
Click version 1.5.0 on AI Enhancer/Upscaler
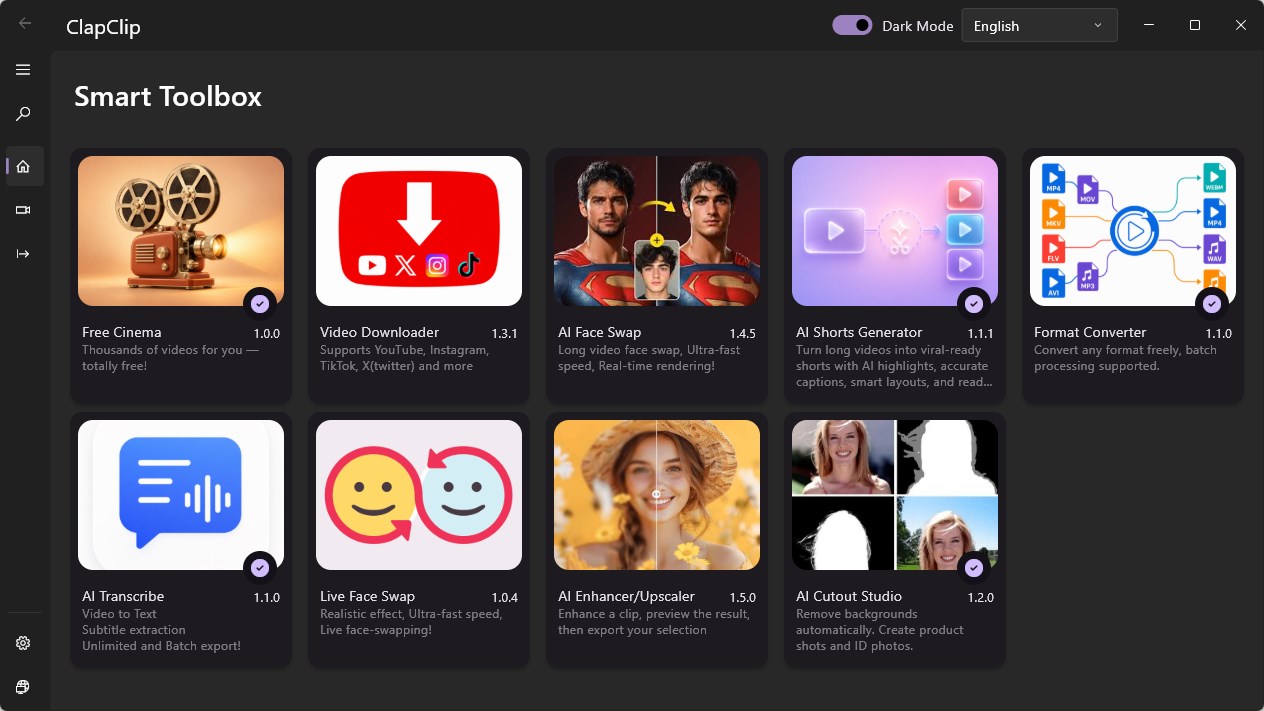[x=743, y=597]
